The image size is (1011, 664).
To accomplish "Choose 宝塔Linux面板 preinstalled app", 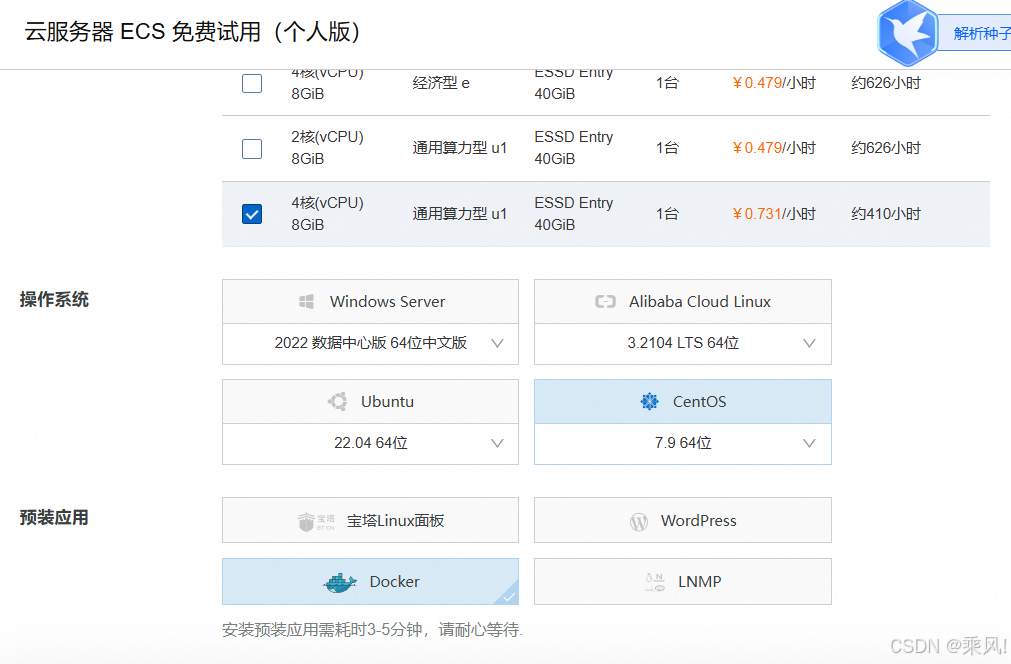I will coord(370,520).
